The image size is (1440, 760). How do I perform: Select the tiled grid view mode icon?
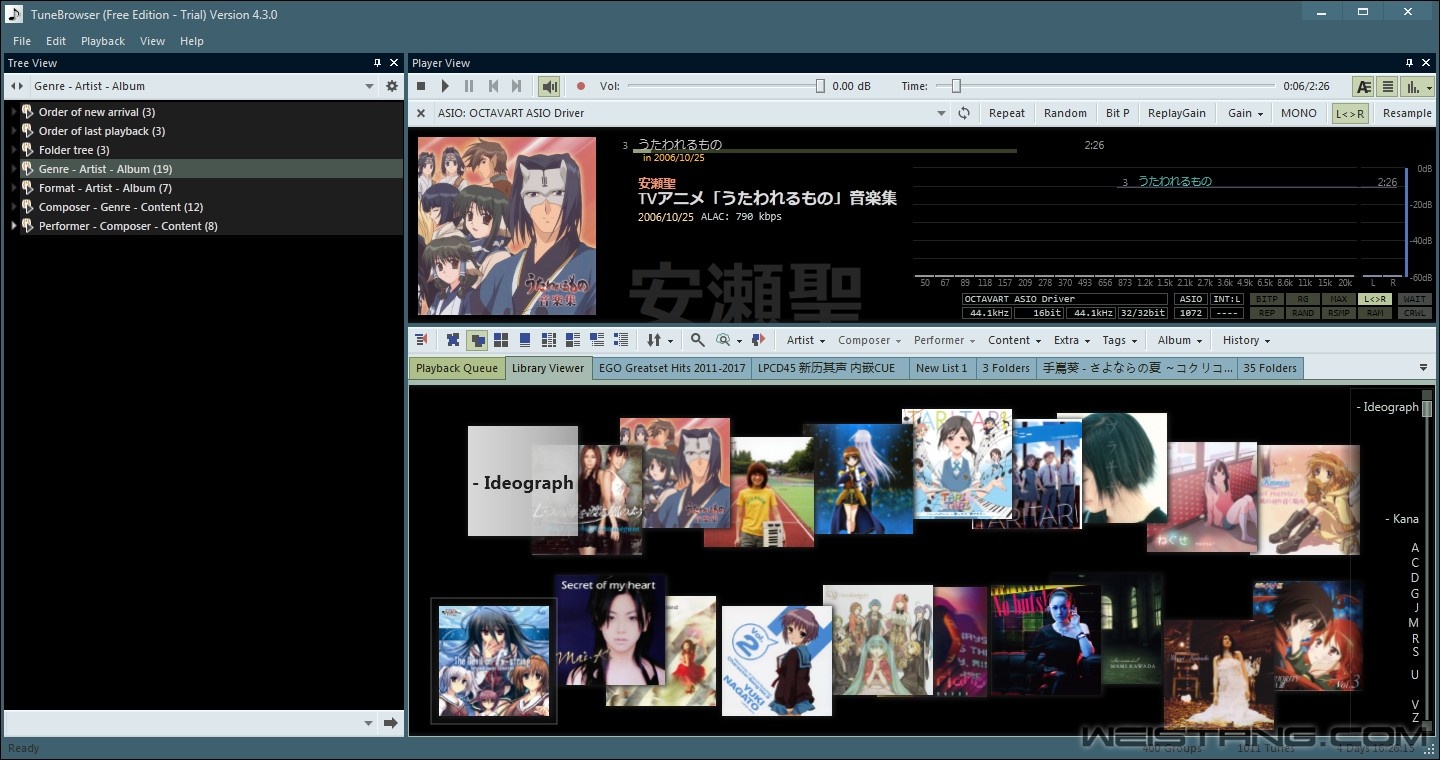pyautogui.click(x=501, y=340)
